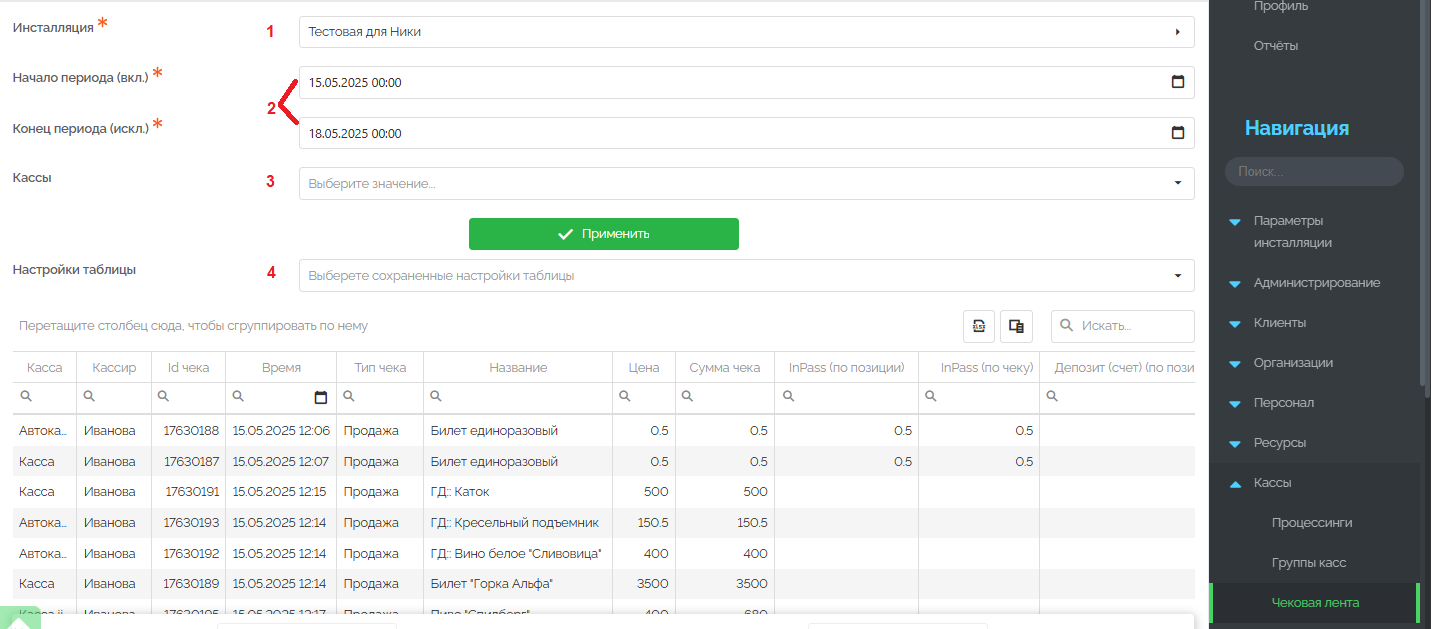1431x629 pixels.
Task: Open calendar for period end date
Action: tap(1177, 133)
